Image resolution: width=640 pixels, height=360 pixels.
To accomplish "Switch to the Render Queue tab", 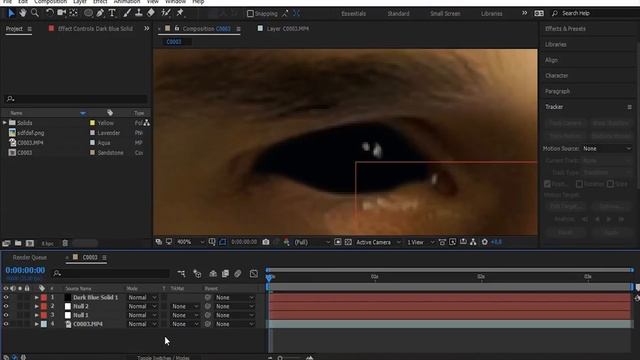I will (29, 258).
